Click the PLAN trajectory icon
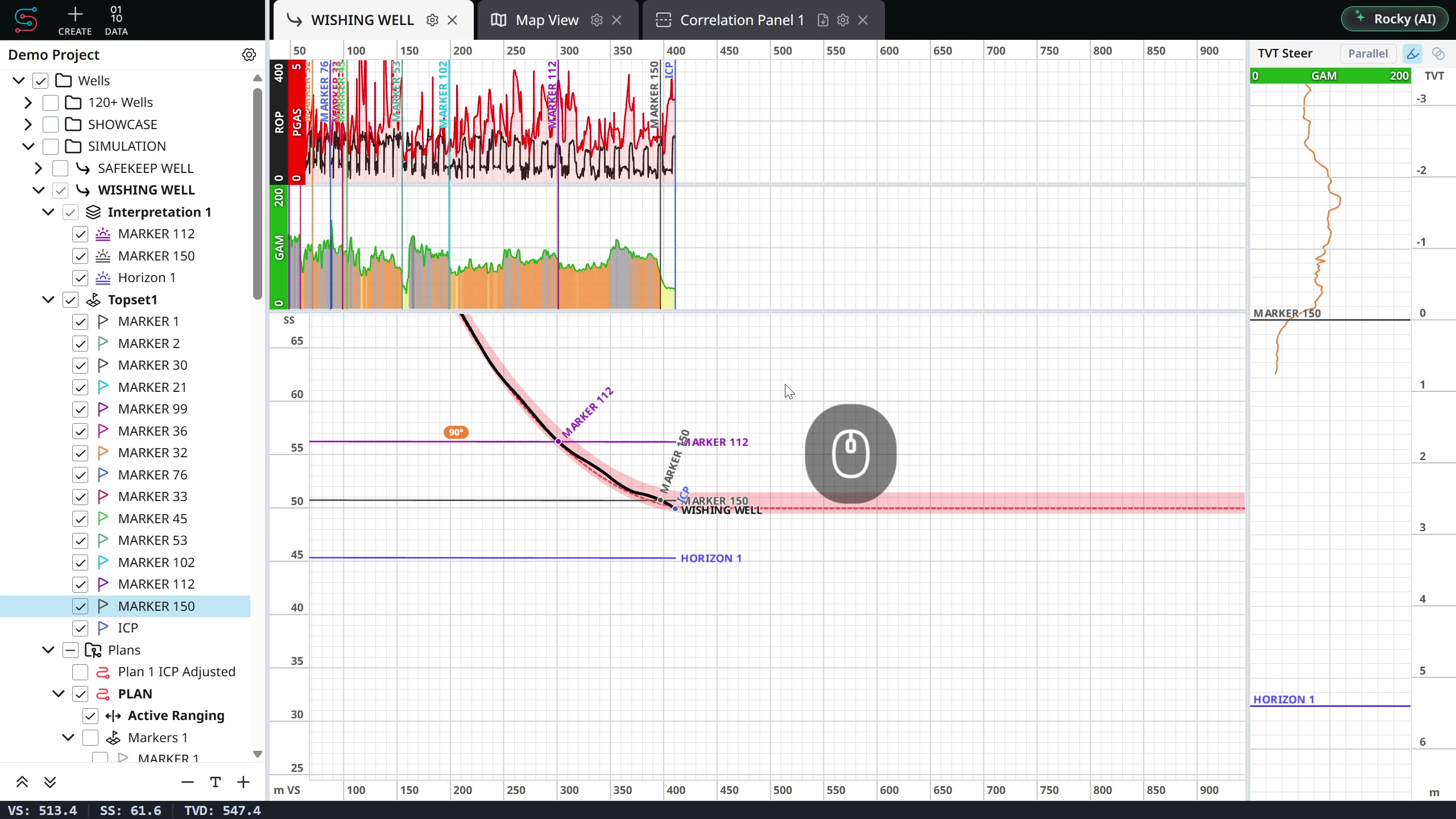Screen dimensions: 1456x819 coord(103,694)
